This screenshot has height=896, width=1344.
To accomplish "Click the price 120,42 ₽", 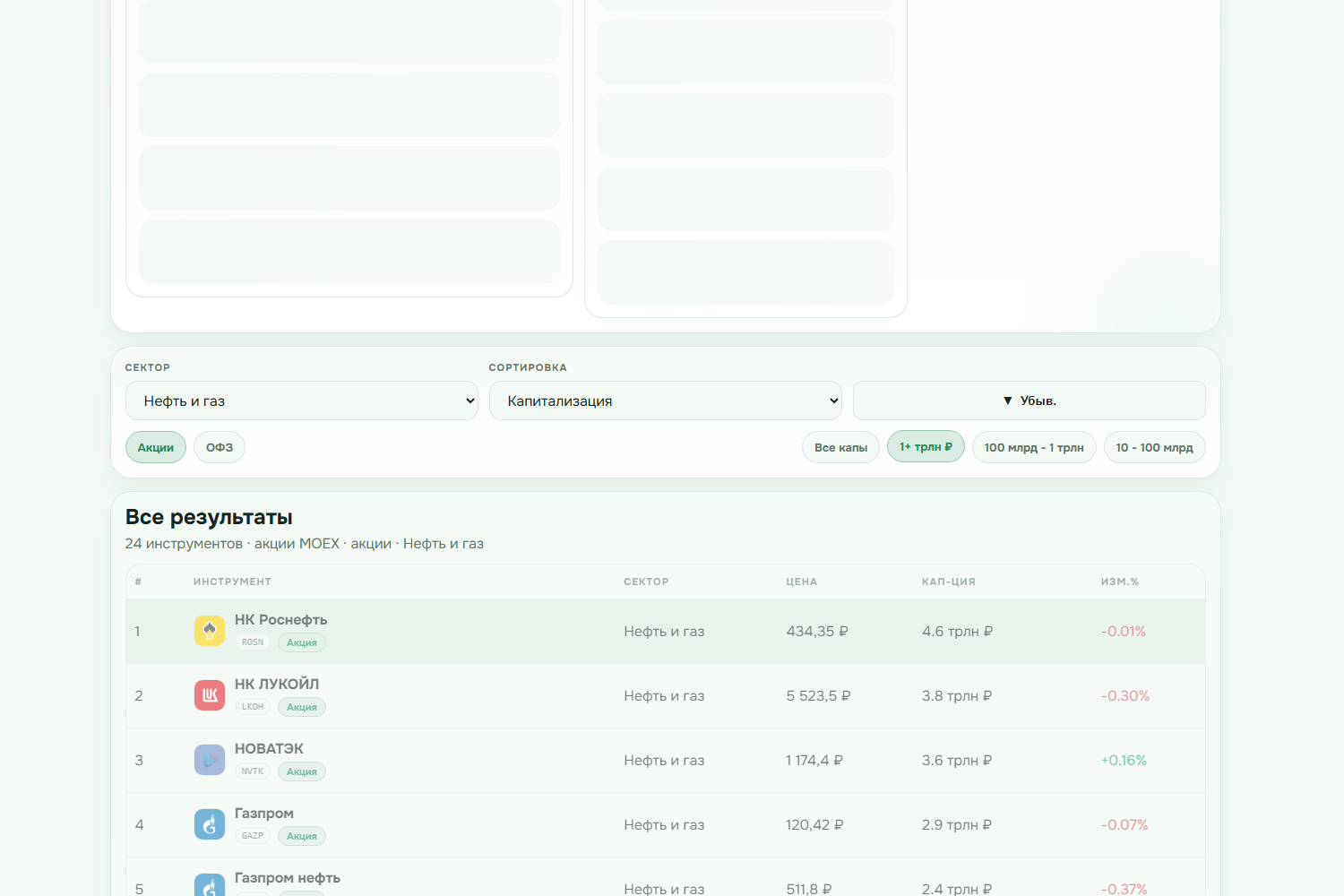I will click(814, 825).
